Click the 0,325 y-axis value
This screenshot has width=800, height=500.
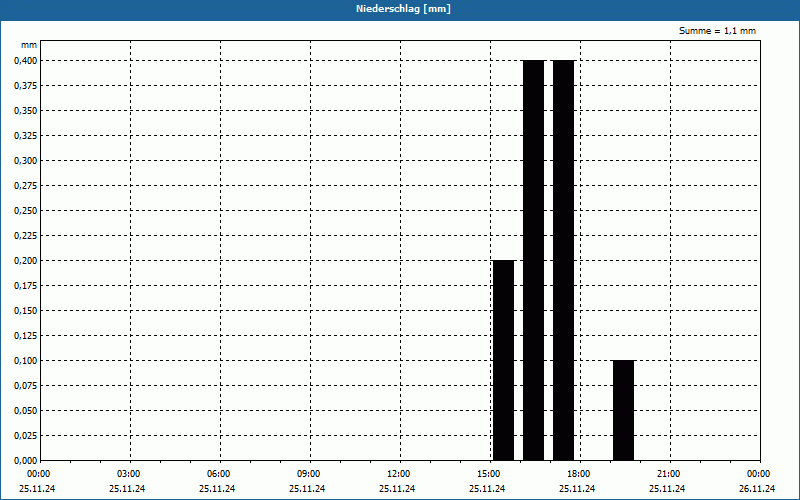coord(26,136)
